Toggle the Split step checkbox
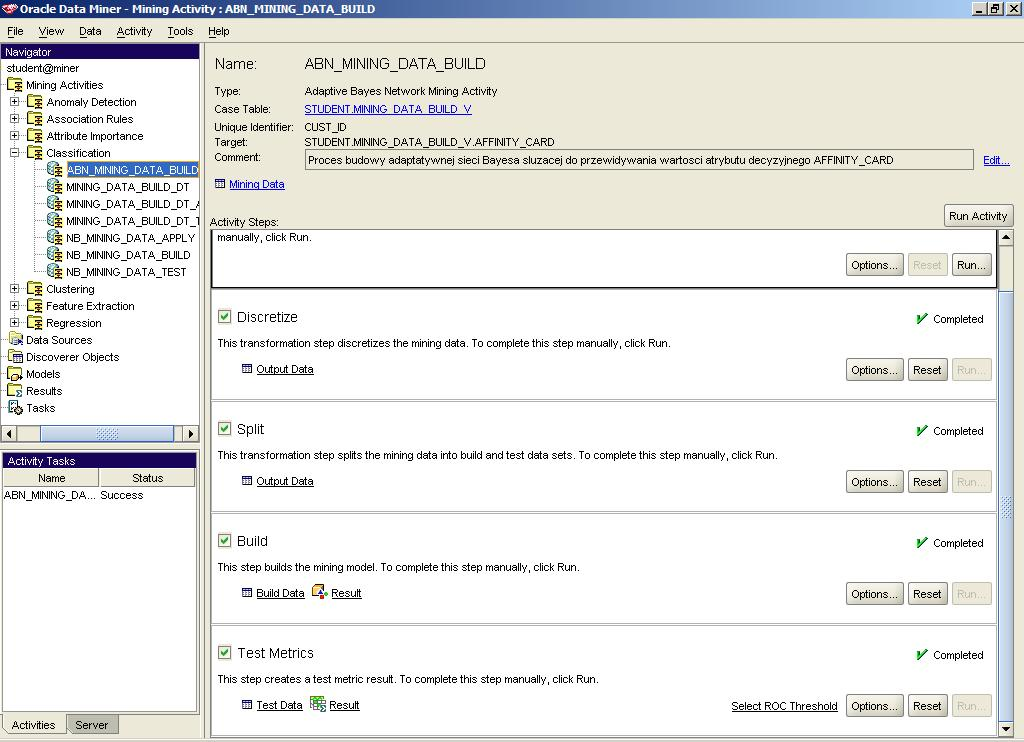 coord(225,428)
